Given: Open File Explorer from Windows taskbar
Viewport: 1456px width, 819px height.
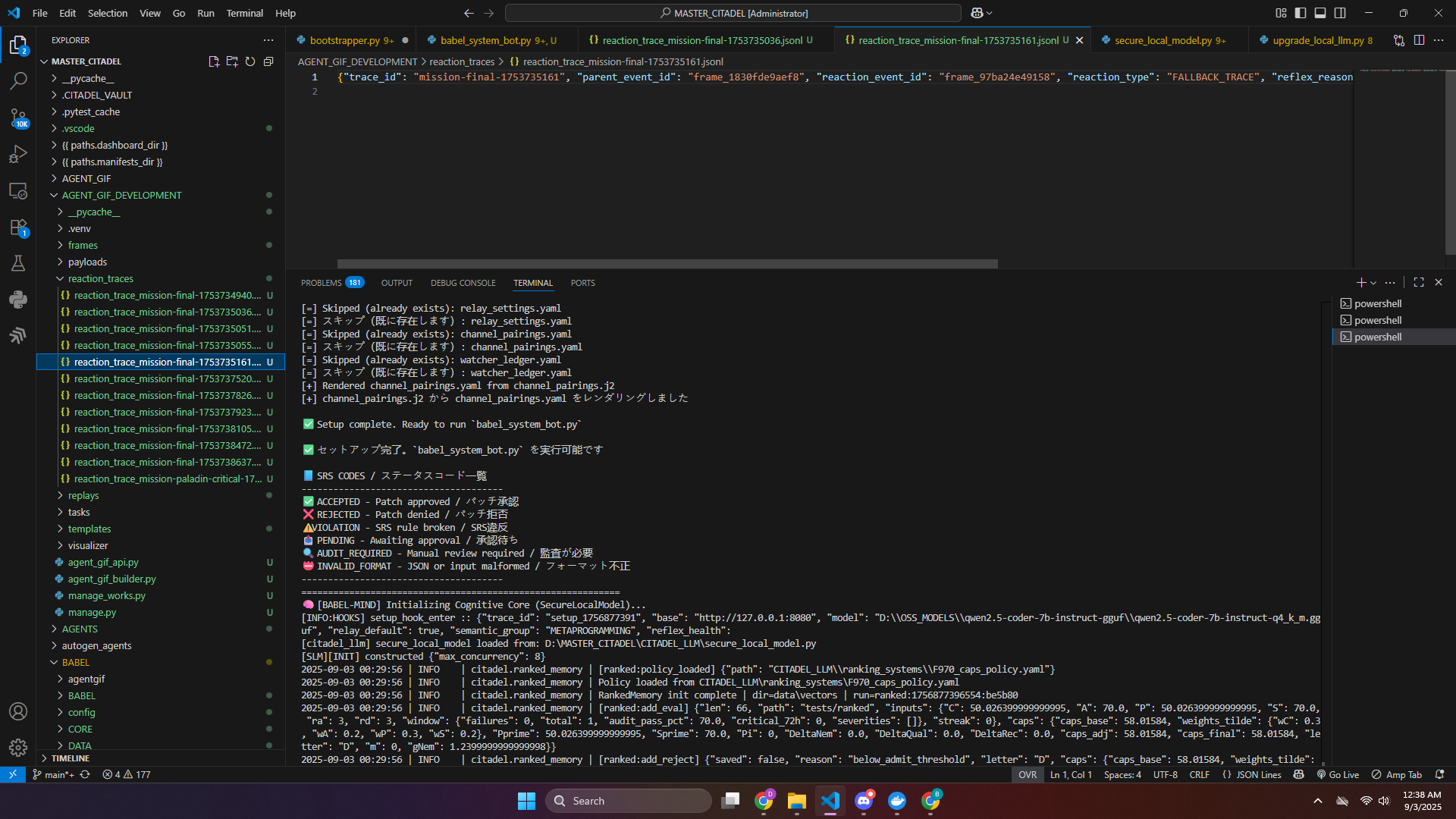Looking at the screenshot, I should point(796,801).
